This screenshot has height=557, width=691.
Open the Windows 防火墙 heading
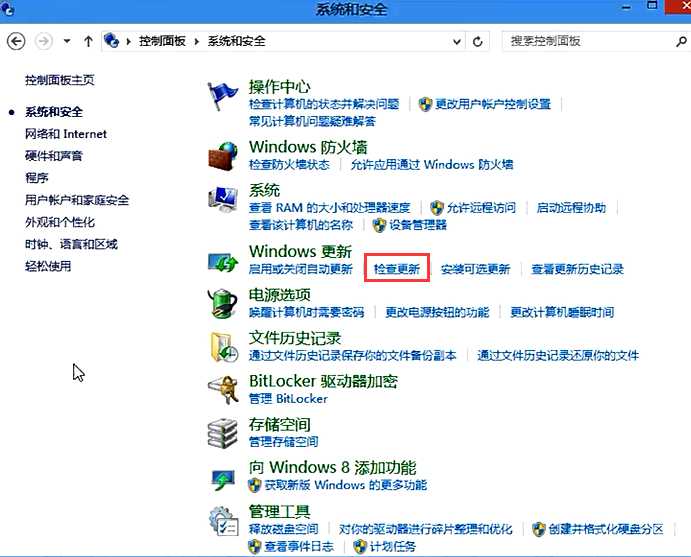pyautogui.click(x=308, y=147)
